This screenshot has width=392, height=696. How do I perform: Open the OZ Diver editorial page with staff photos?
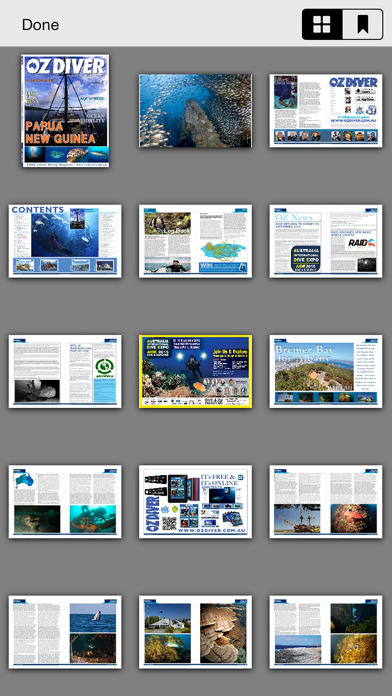coord(326,111)
